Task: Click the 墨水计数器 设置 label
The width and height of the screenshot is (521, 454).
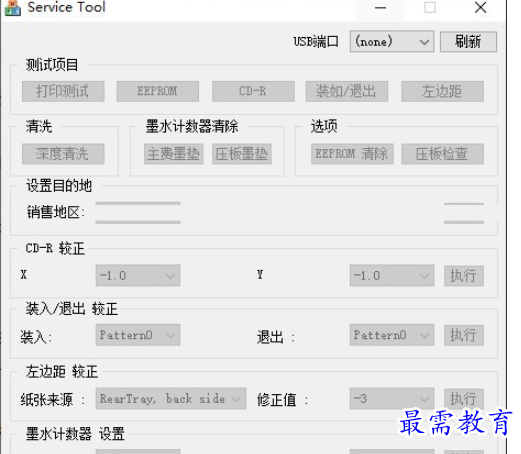Action: [x=75, y=434]
